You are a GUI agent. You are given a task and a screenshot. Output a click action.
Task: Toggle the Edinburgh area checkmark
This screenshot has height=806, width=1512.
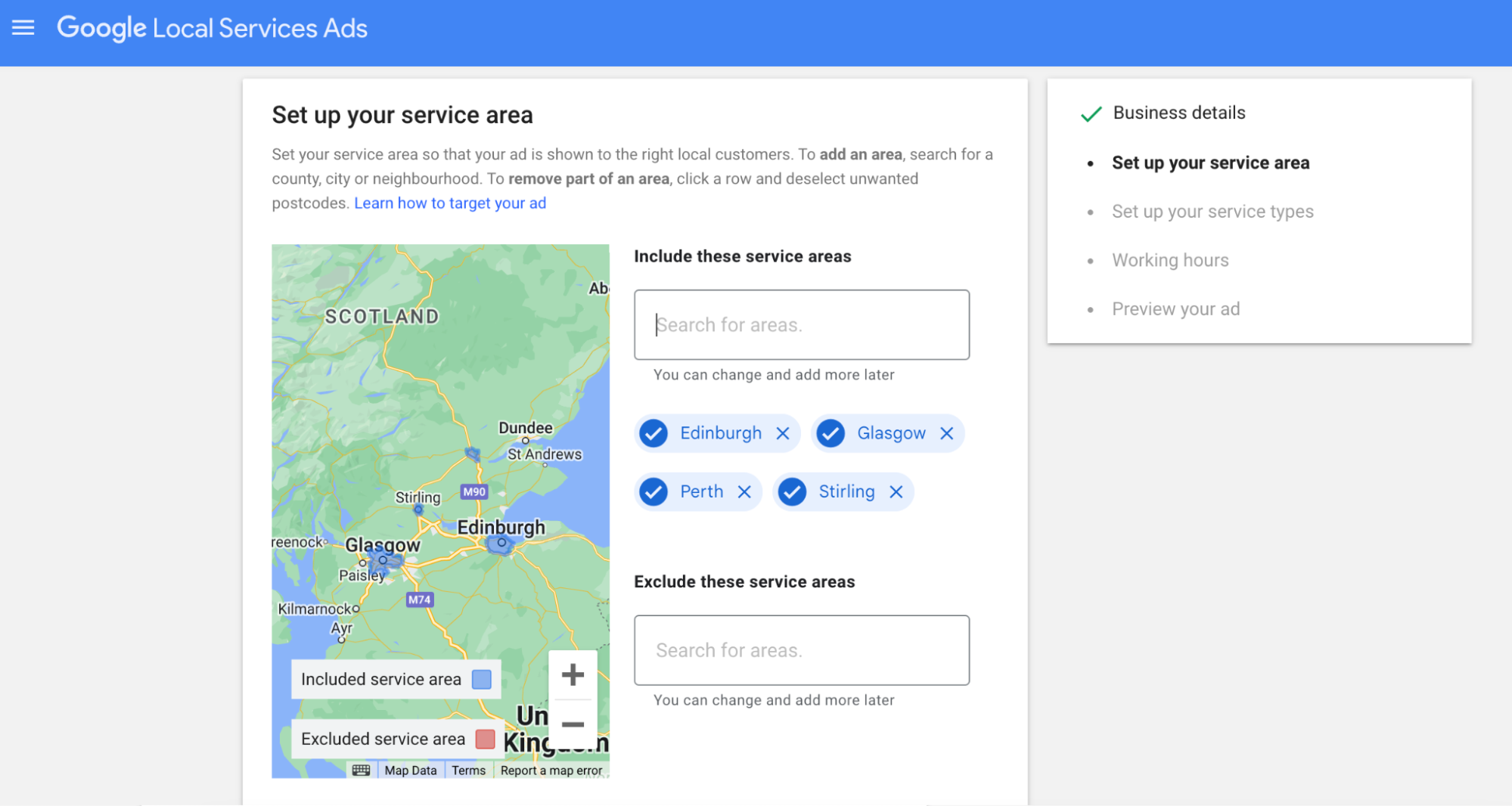pyautogui.click(x=653, y=433)
